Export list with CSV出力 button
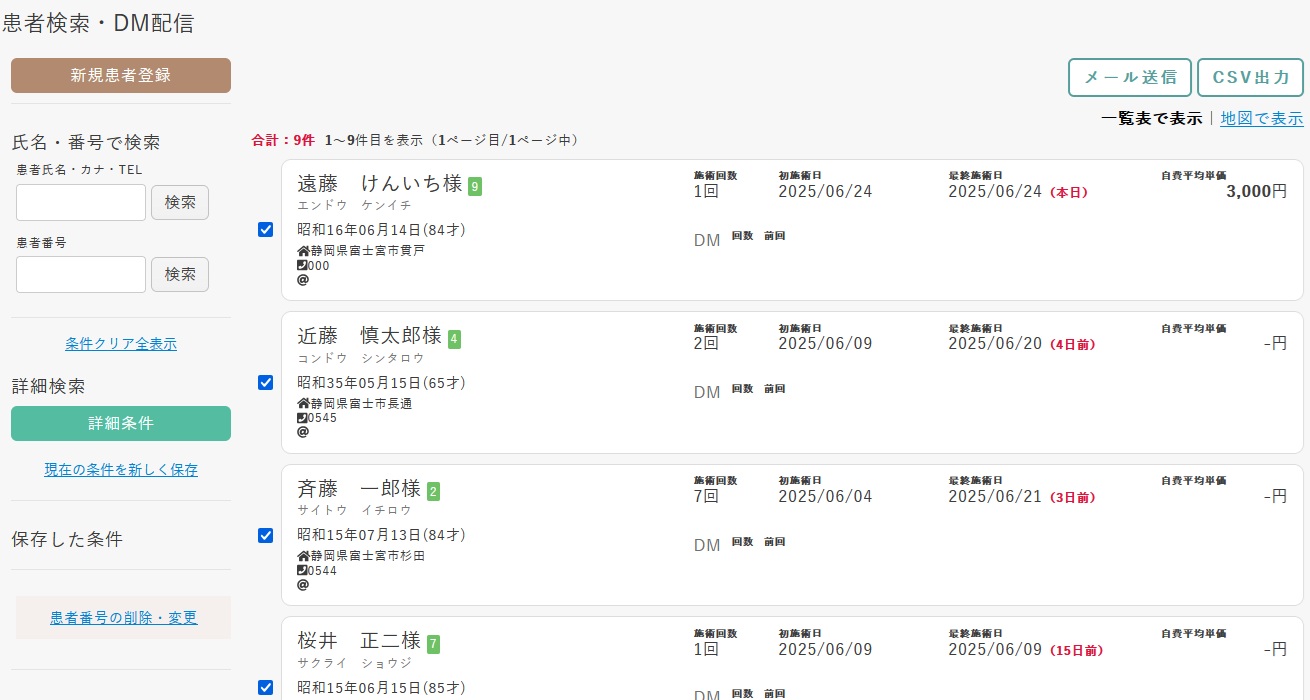This screenshot has width=1310, height=700. click(x=1250, y=77)
